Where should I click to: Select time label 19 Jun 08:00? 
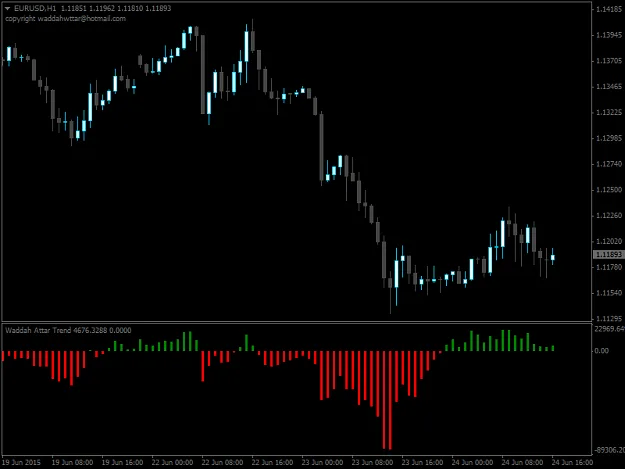[x=72, y=463]
